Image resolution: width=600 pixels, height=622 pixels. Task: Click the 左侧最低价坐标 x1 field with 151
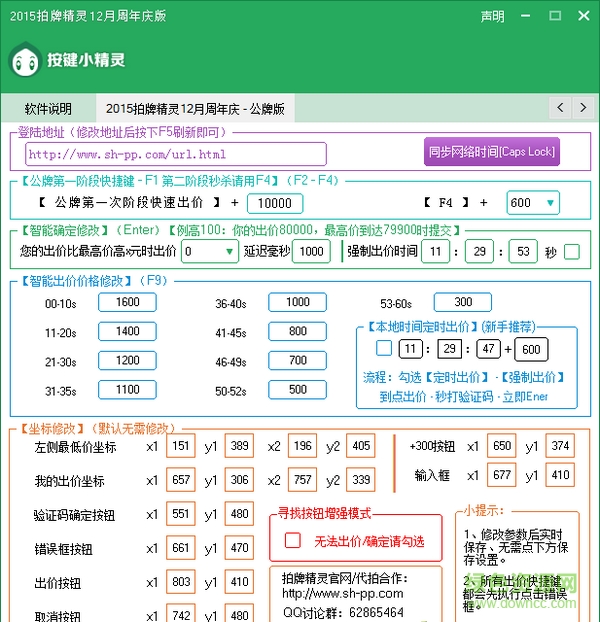click(x=180, y=447)
